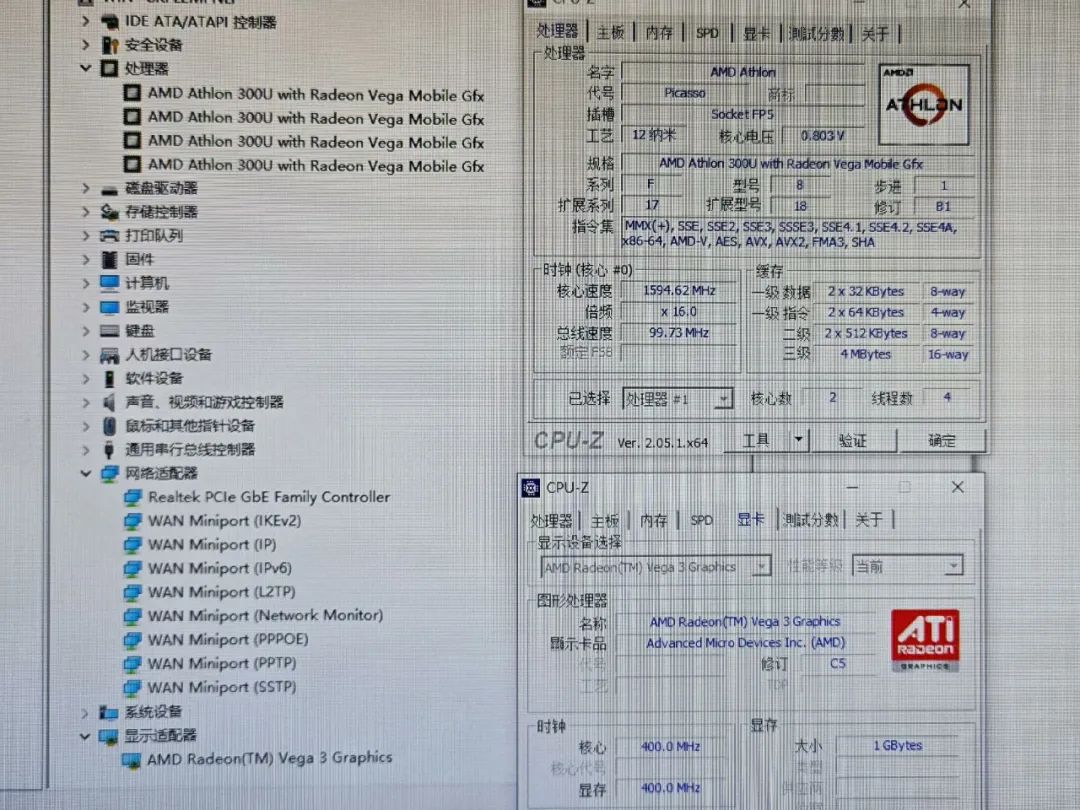1080x810 pixels.
Task: Click the firmware category icon
Action: pos(110,260)
